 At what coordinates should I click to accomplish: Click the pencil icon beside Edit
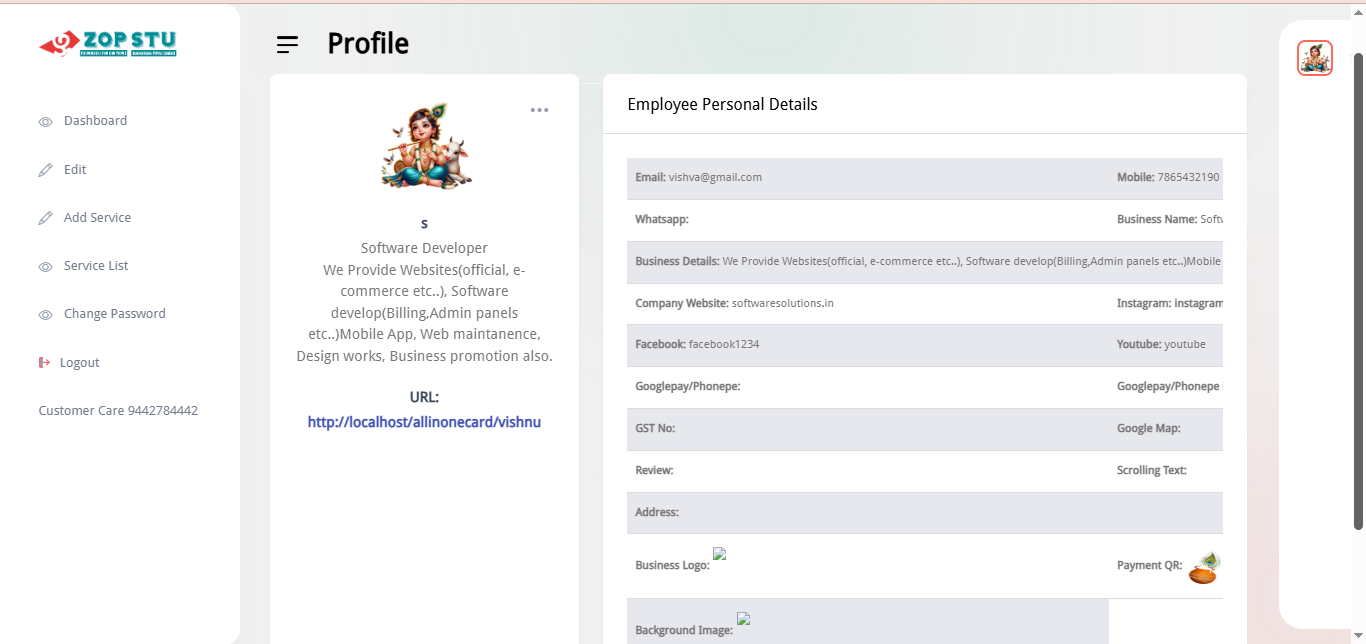coord(45,170)
